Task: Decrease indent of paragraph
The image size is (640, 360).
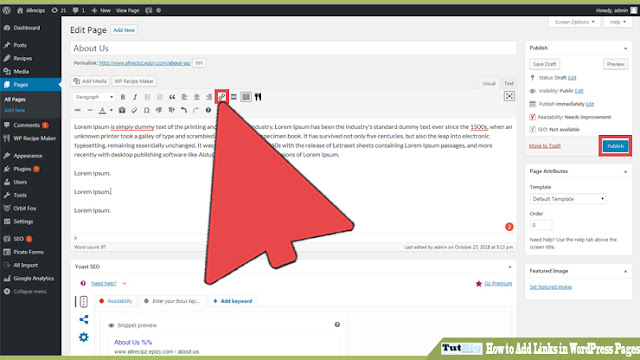Action: [159, 110]
